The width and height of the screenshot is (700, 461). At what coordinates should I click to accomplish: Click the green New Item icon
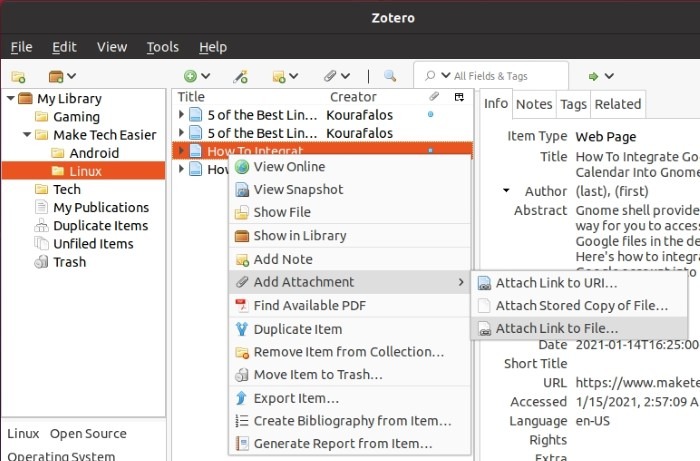[x=190, y=76]
